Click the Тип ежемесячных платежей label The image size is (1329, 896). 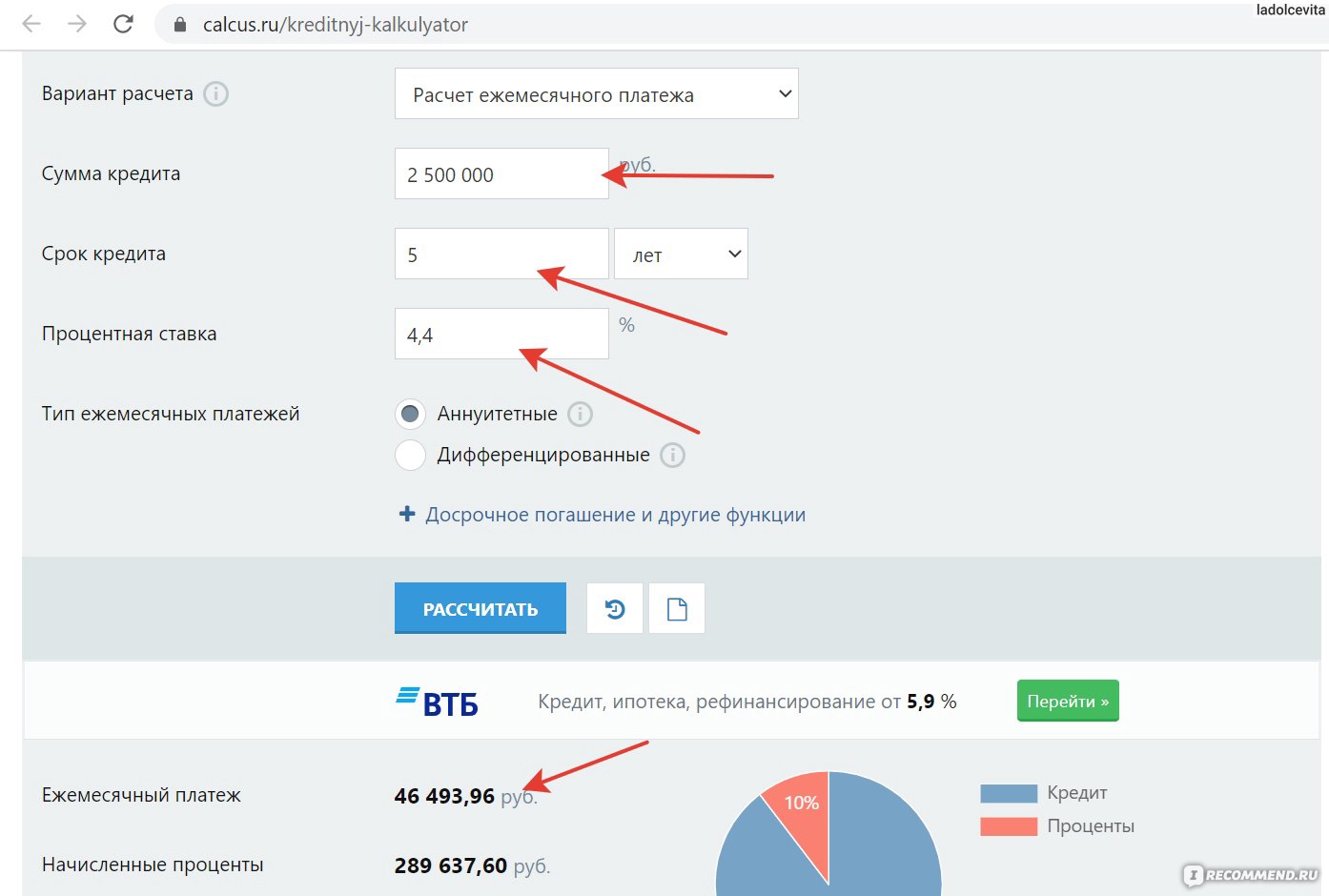pos(171,414)
